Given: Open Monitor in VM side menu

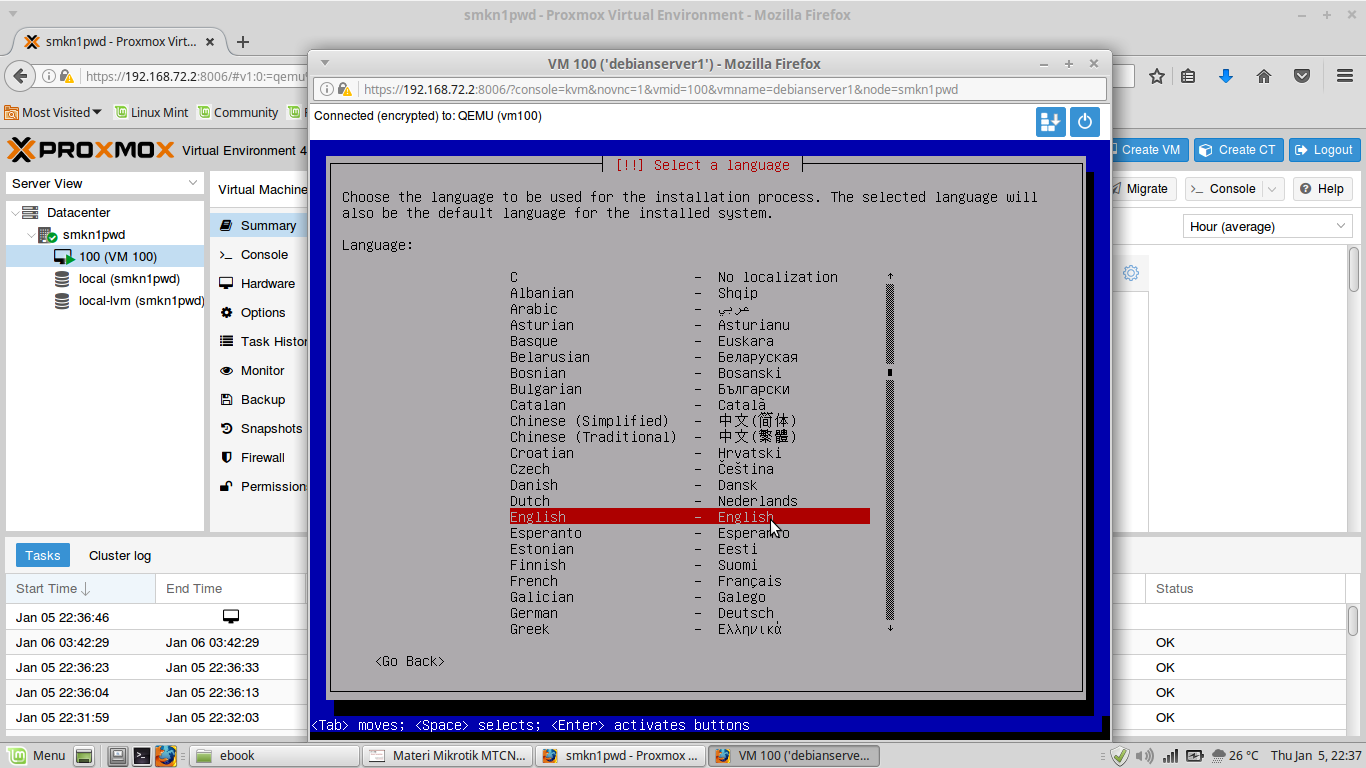Looking at the screenshot, I should point(260,371).
